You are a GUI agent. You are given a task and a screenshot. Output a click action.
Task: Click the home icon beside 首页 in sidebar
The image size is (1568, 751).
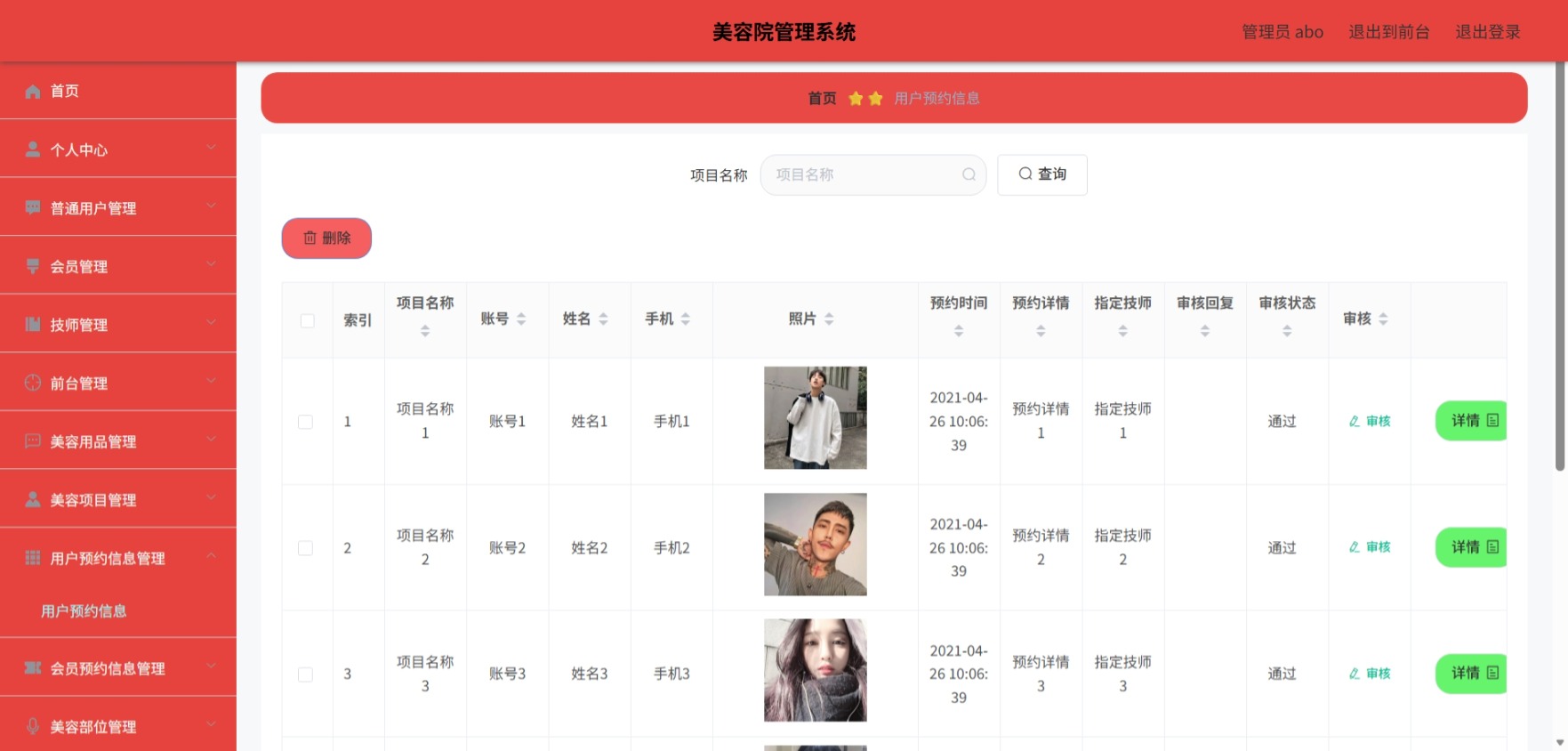(x=33, y=91)
